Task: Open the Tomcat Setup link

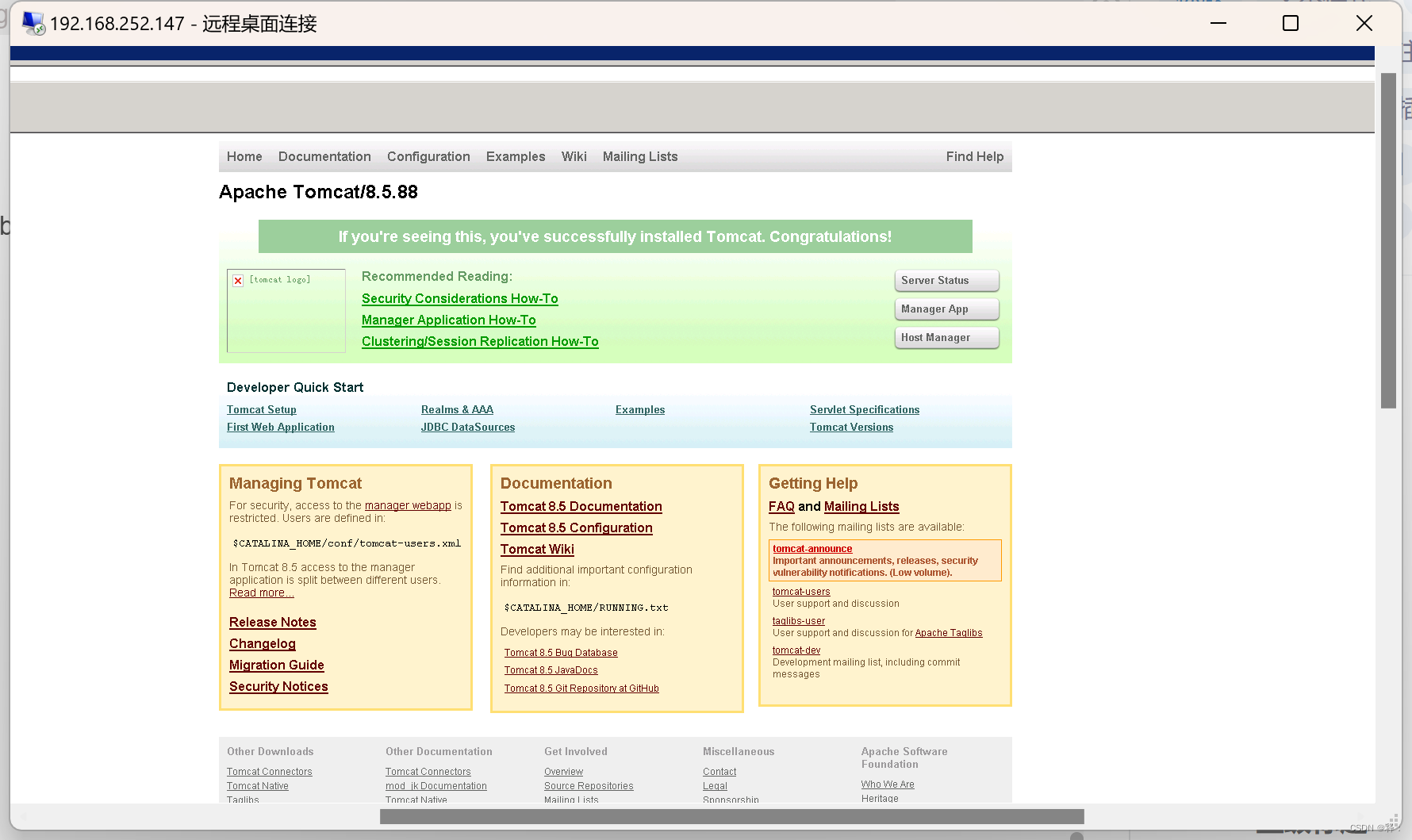Action: coord(262,409)
